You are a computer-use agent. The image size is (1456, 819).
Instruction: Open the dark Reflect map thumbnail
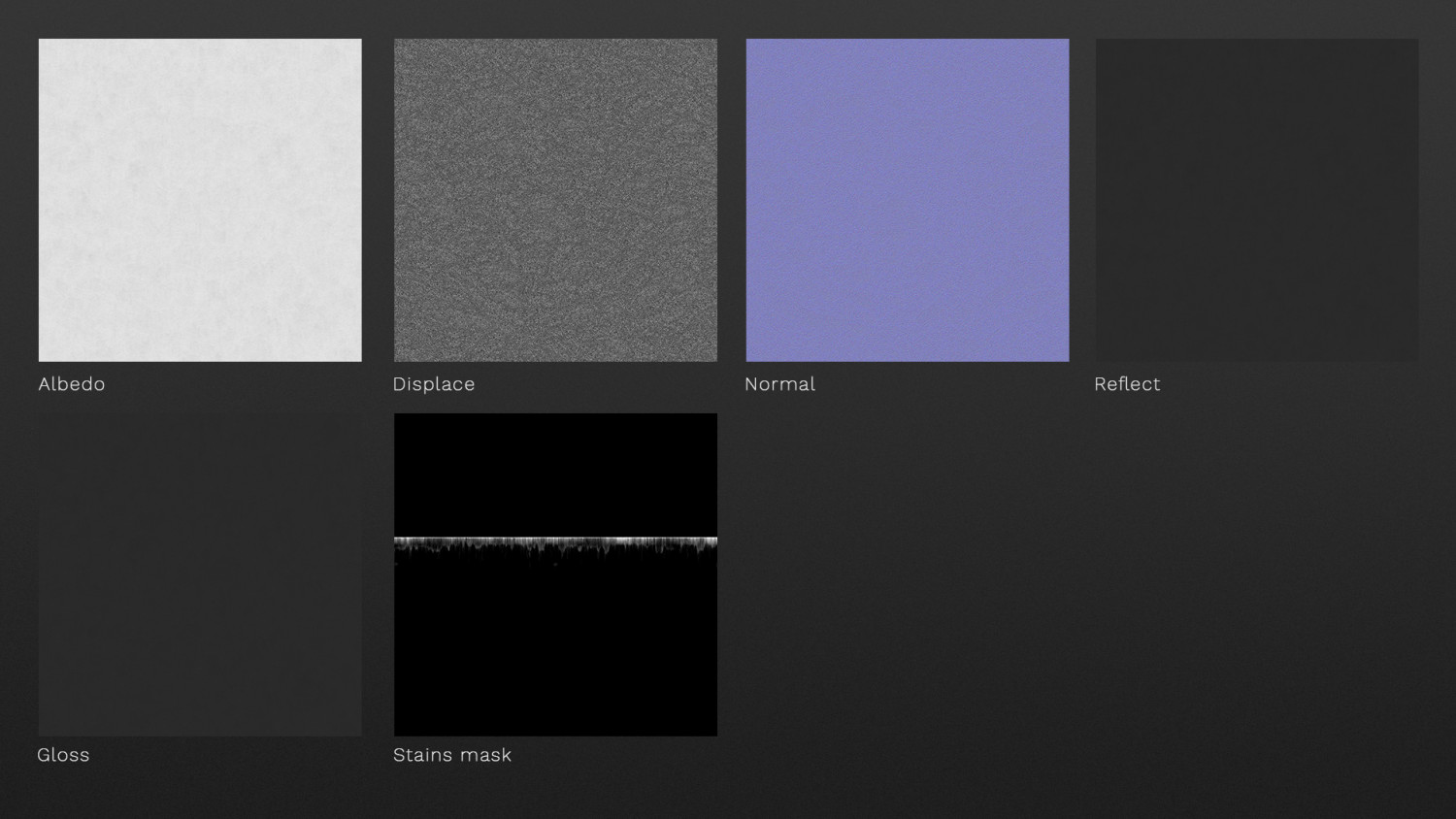pyautogui.click(x=1257, y=200)
